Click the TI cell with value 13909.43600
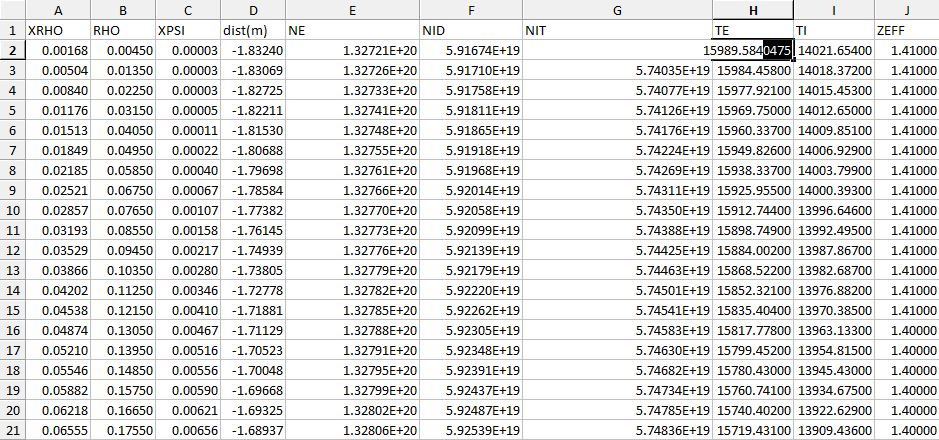 click(832, 429)
